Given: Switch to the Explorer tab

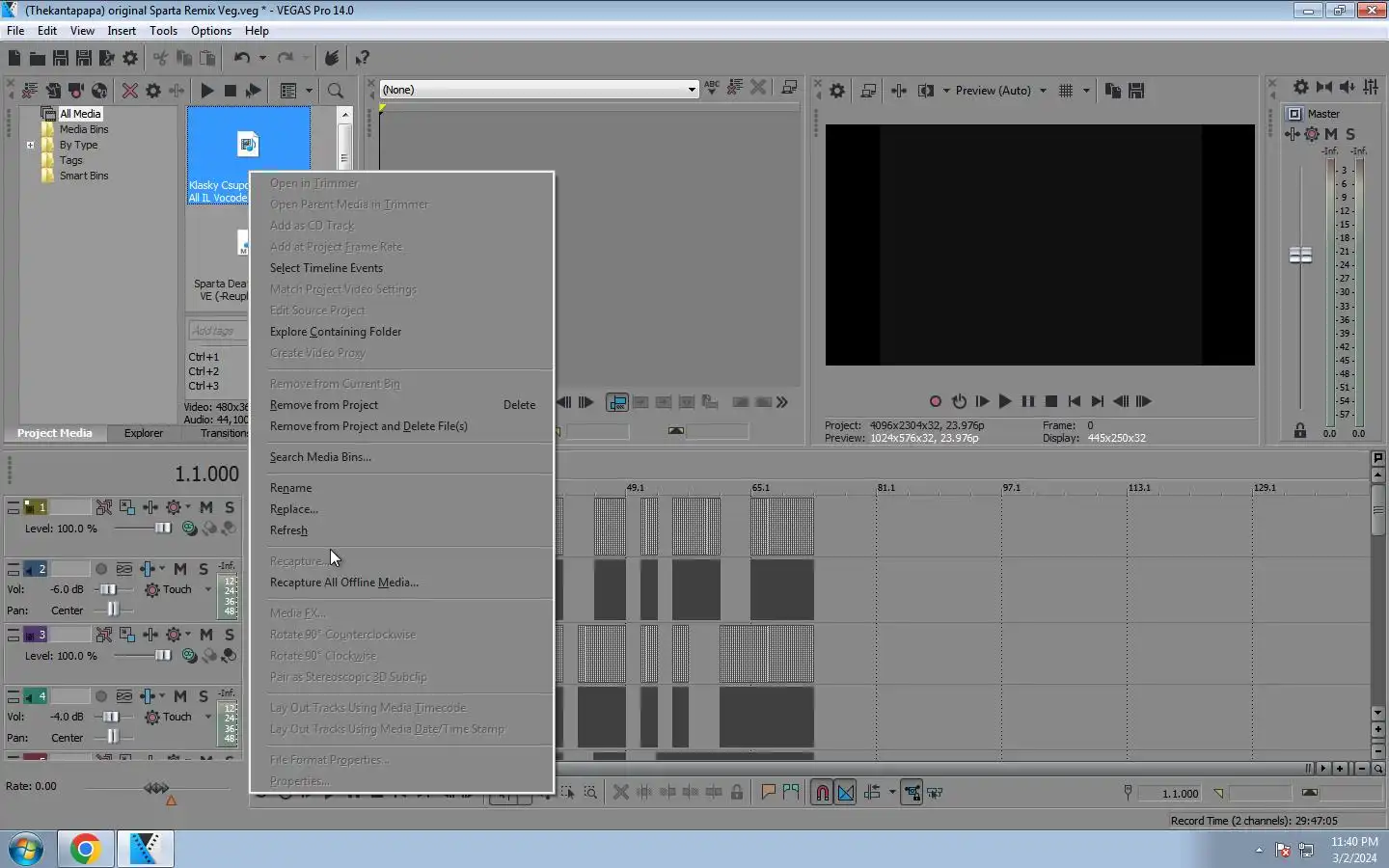Looking at the screenshot, I should [x=144, y=433].
